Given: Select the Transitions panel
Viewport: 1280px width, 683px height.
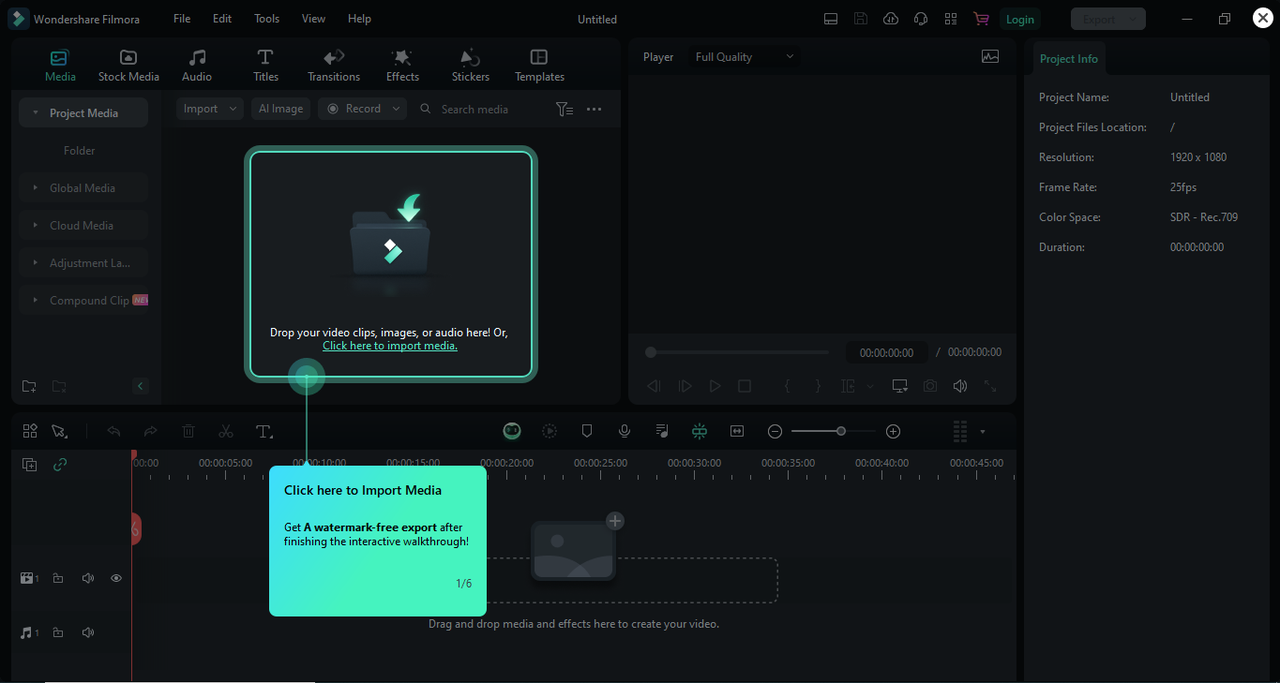Looking at the screenshot, I should click(333, 63).
